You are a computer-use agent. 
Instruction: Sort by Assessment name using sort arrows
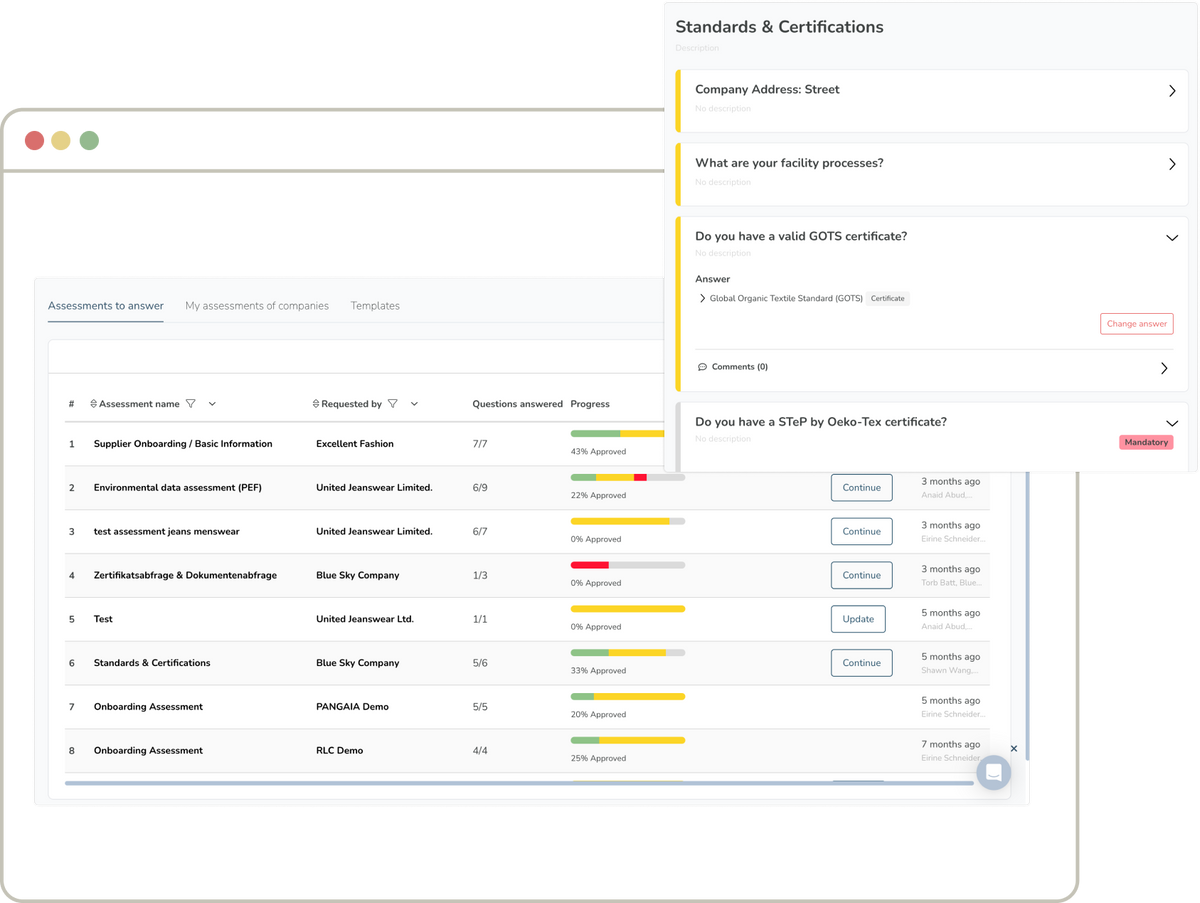94,404
